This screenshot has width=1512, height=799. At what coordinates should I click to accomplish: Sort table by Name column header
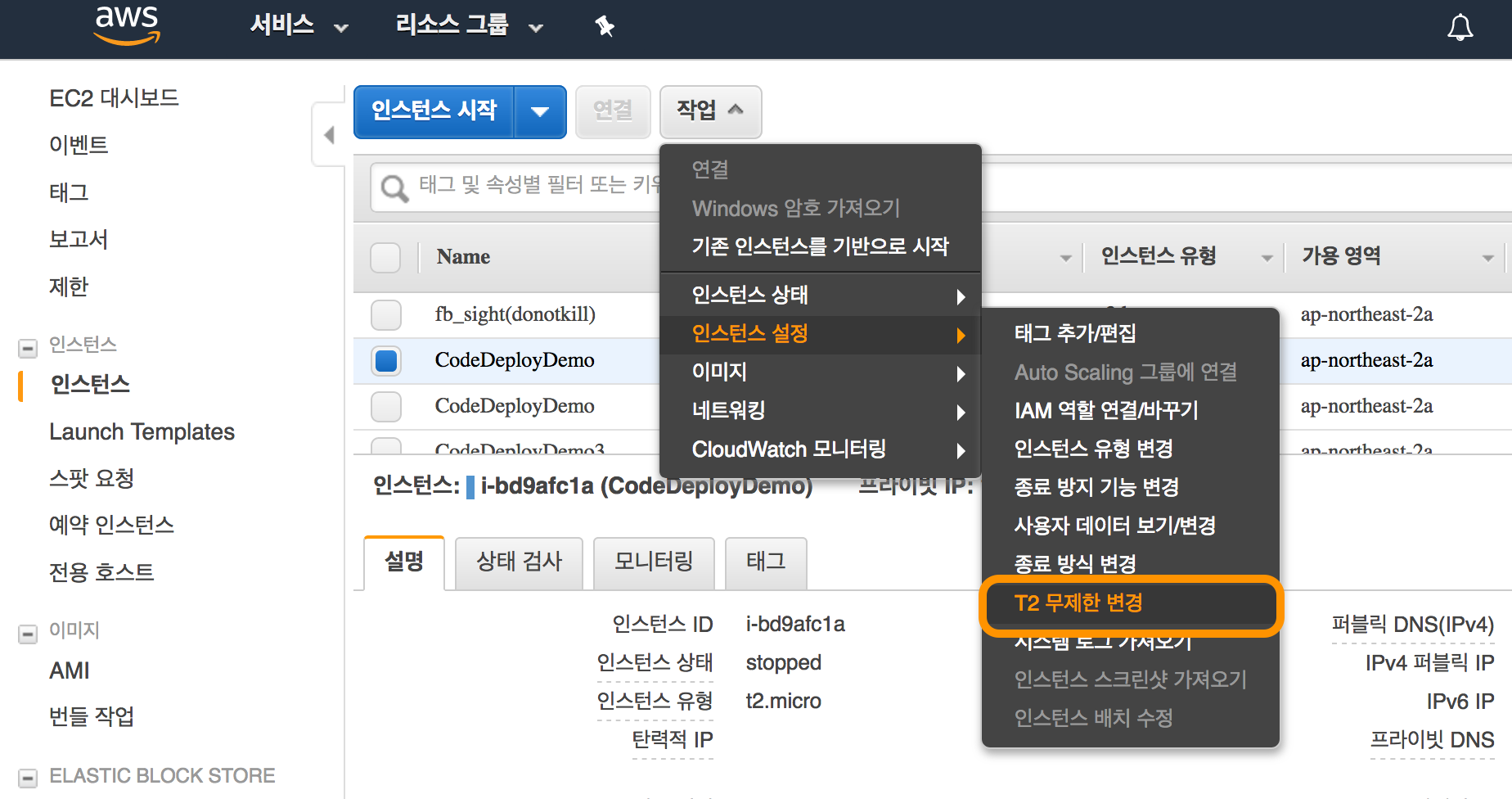tap(463, 257)
